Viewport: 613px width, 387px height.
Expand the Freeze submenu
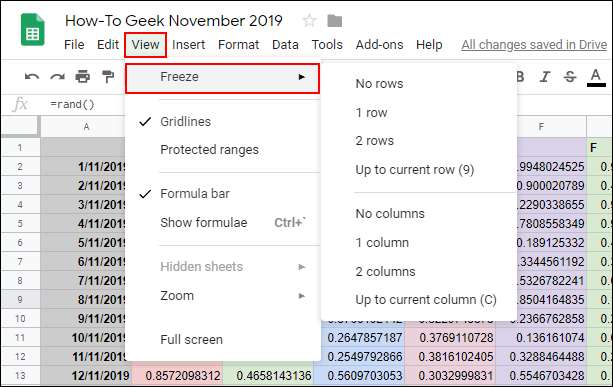(222, 78)
